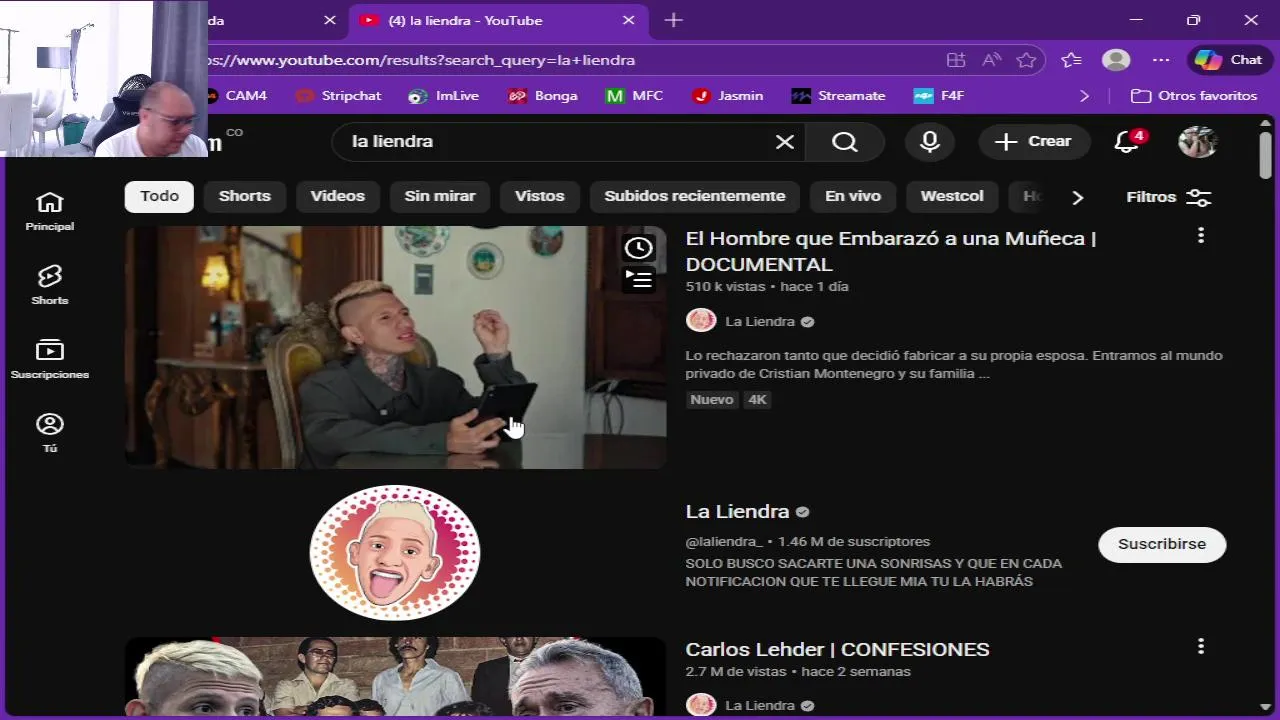Open the account avatar menu
This screenshot has width=1280, height=720.
(x=1197, y=142)
